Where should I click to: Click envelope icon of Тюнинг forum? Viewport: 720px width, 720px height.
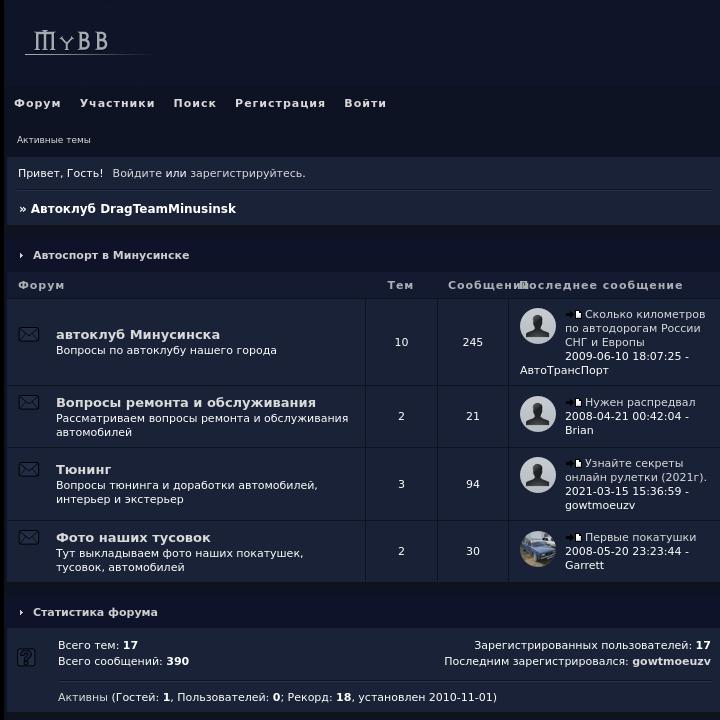28,469
